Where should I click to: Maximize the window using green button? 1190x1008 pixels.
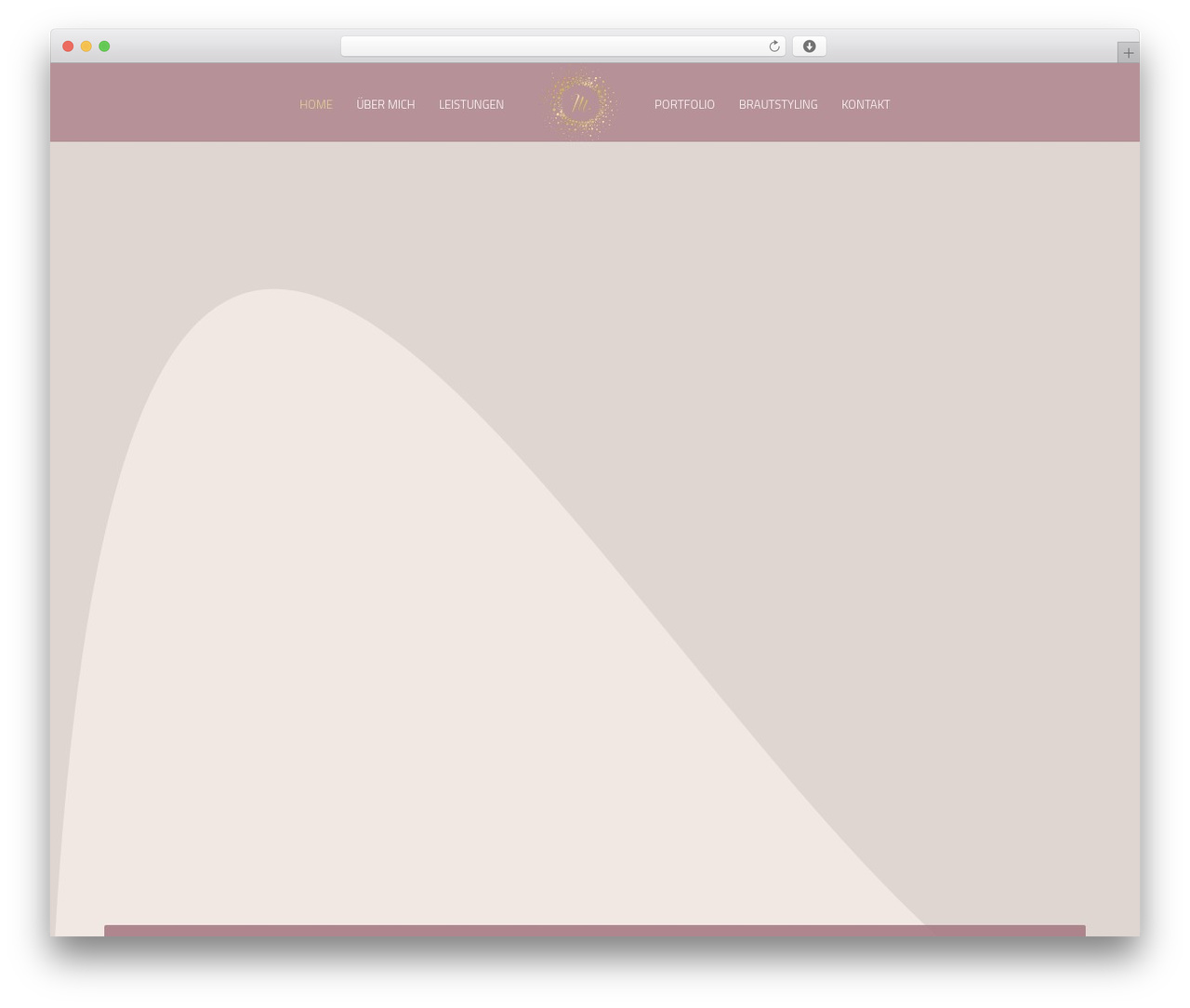pyautogui.click(x=104, y=46)
